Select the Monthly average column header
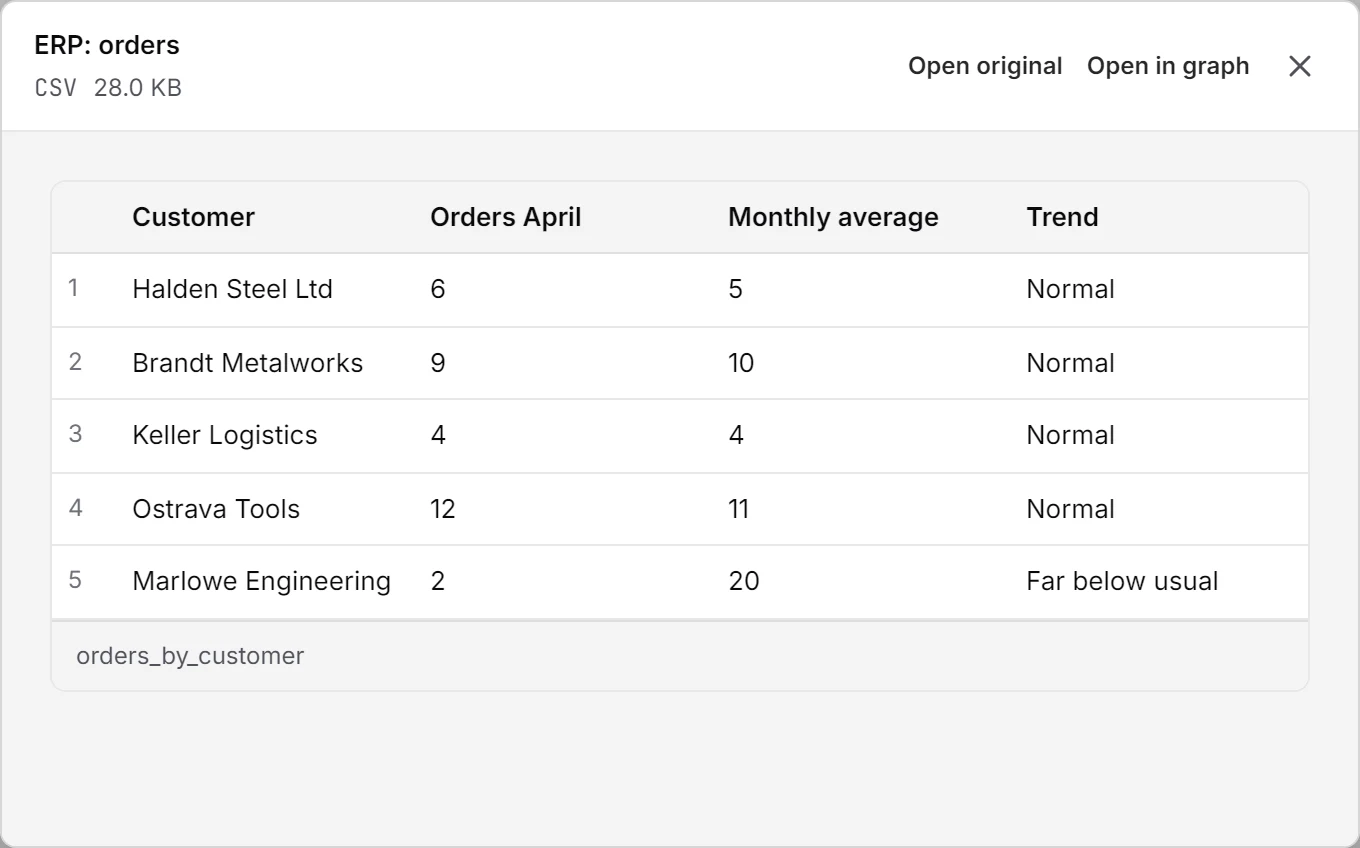Image resolution: width=1360 pixels, height=848 pixels. point(833,217)
